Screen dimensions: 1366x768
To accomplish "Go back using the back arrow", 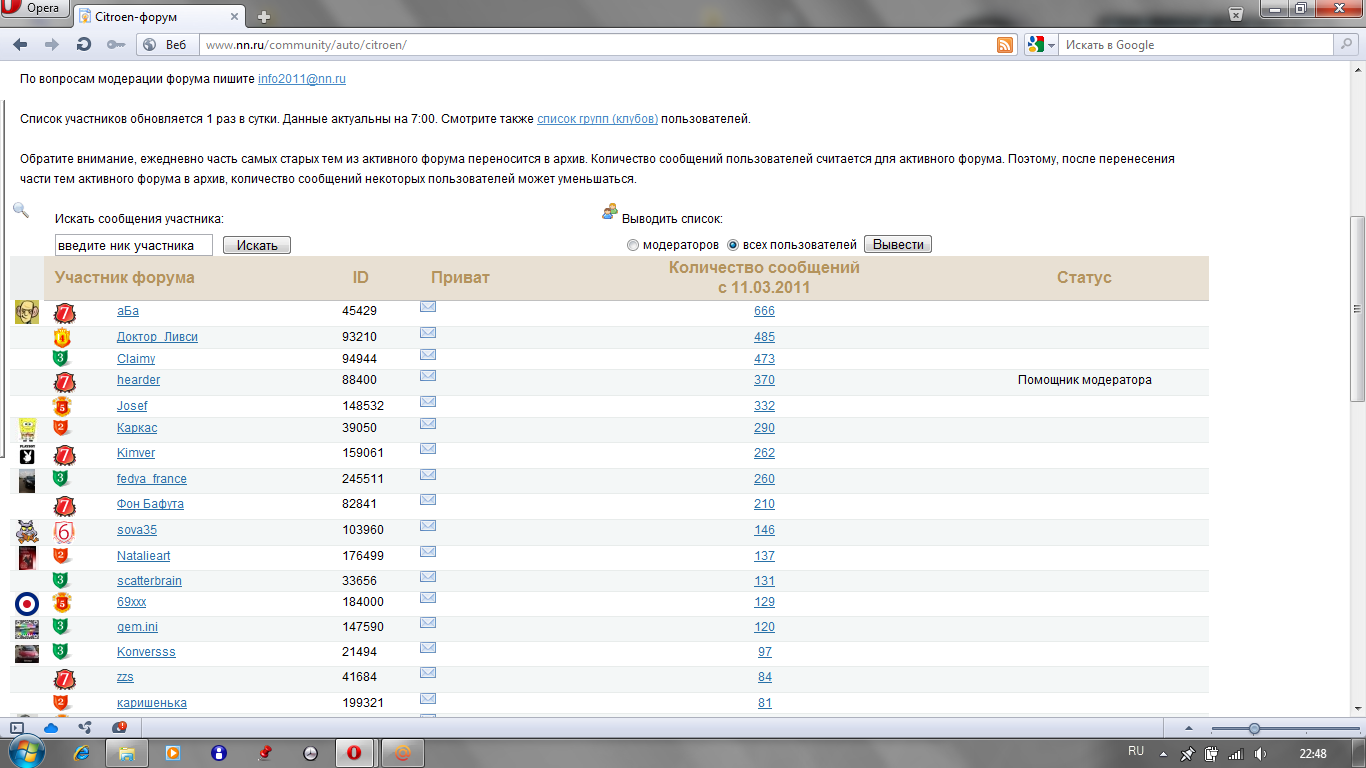I will tap(20, 45).
